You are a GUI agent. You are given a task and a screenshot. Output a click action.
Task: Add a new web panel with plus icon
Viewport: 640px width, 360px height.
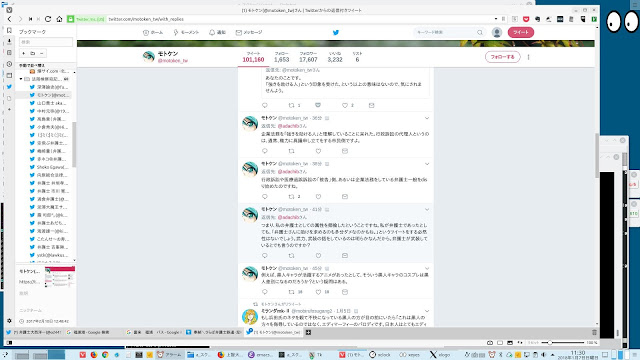(9, 109)
